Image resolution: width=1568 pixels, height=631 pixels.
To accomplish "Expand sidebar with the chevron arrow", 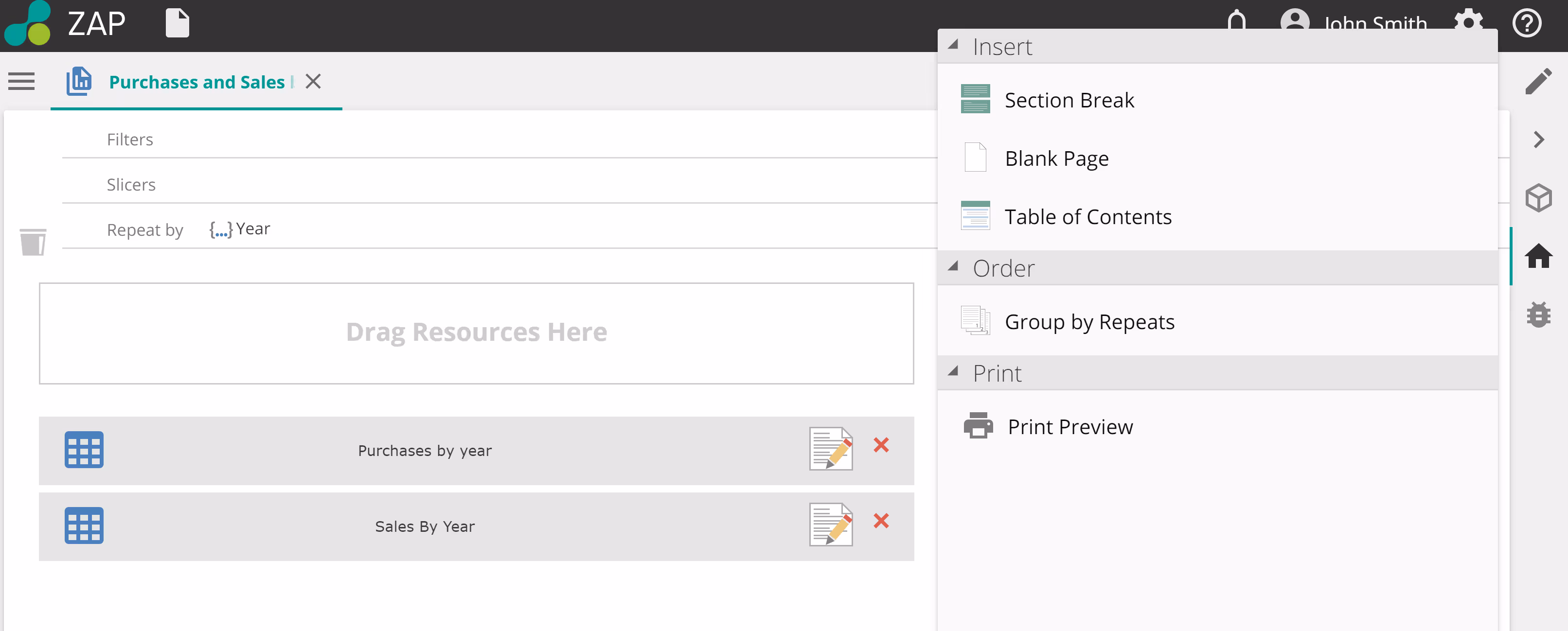I will pyautogui.click(x=1538, y=140).
